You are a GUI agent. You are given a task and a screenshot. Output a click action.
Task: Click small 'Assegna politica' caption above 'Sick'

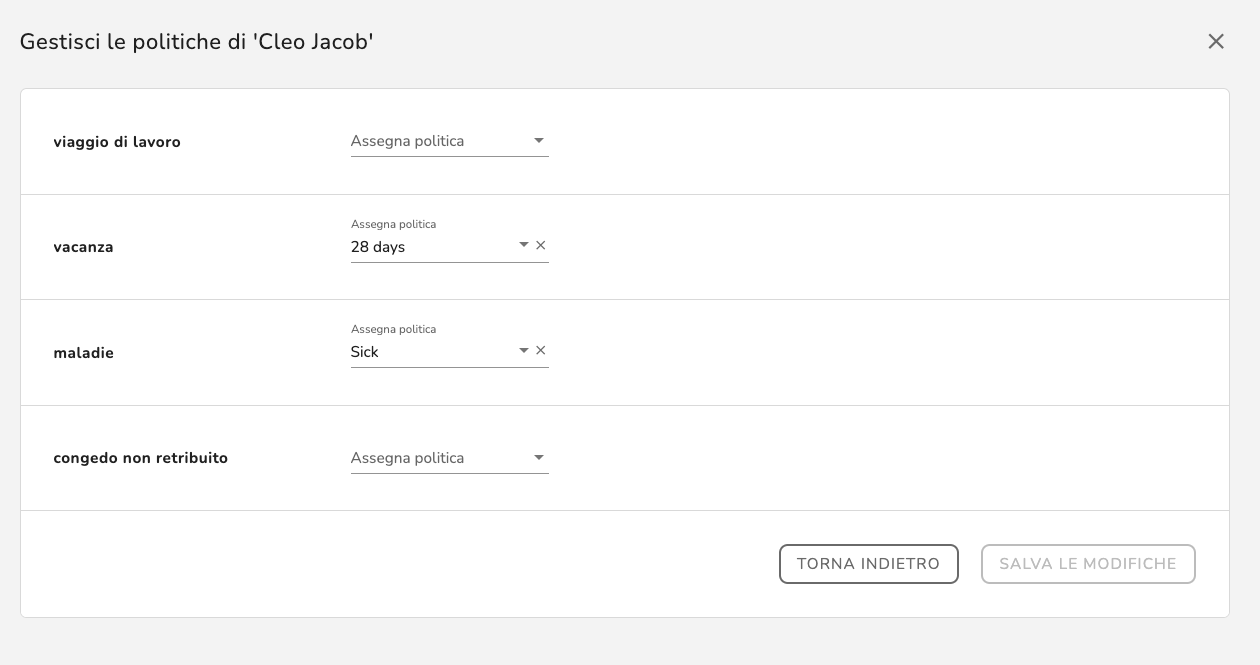pos(394,329)
